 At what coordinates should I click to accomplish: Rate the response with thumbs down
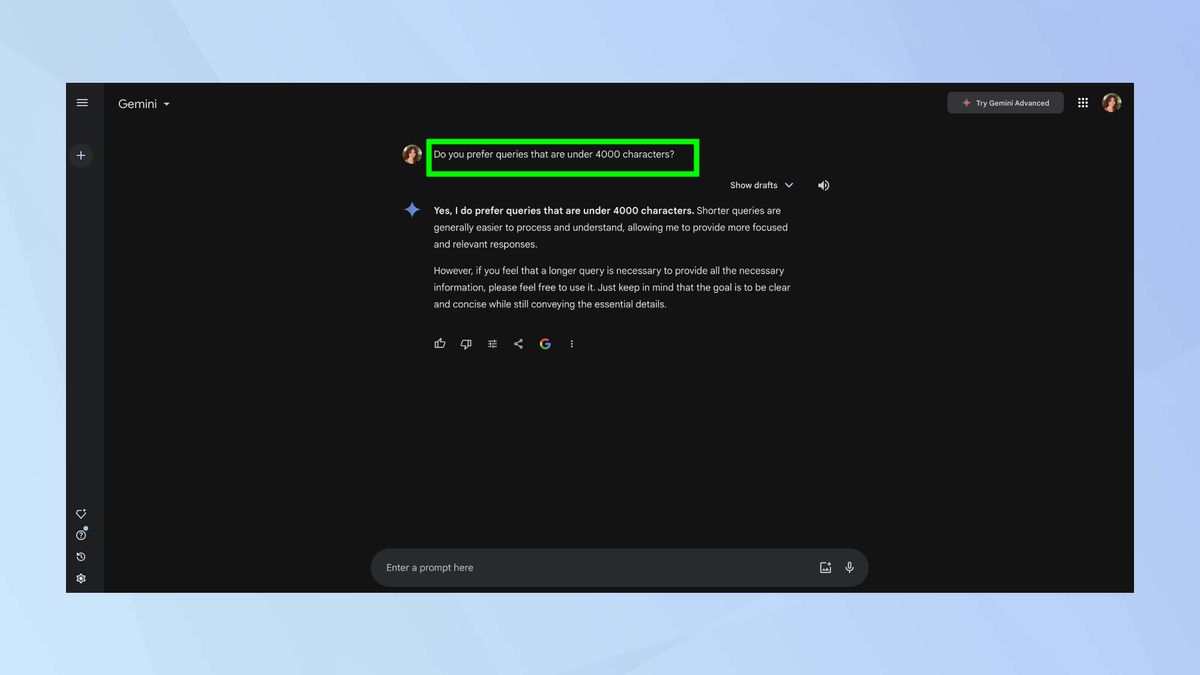pyautogui.click(x=466, y=343)
